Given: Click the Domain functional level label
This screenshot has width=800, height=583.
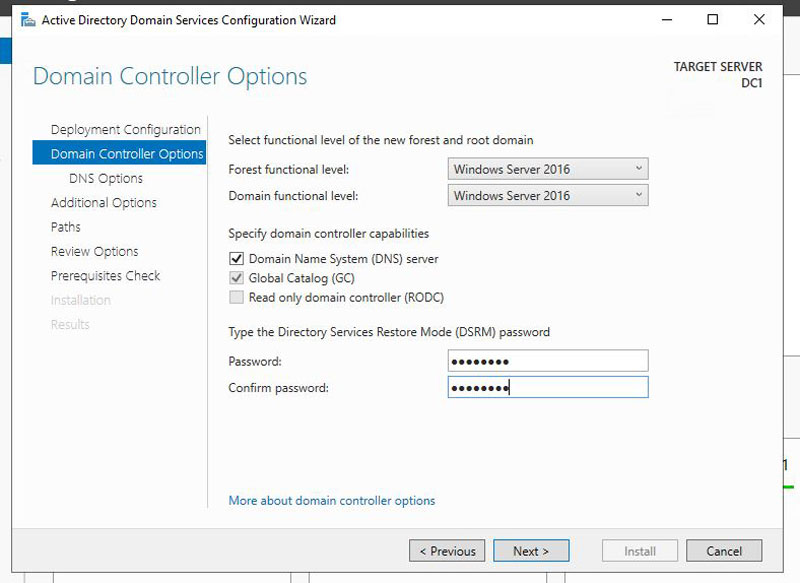Looking at the screenshot, I should pyautogui.click(x=293, y=196).
